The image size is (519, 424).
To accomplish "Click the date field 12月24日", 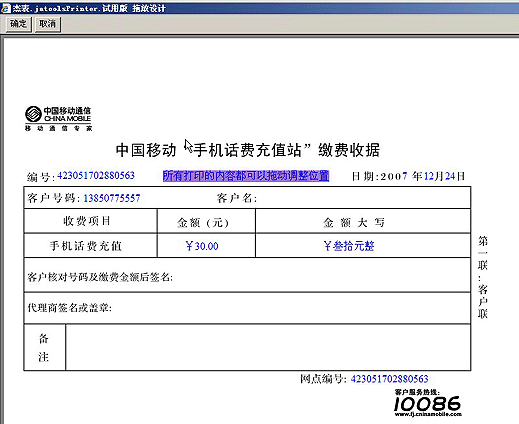I will 444,176.
